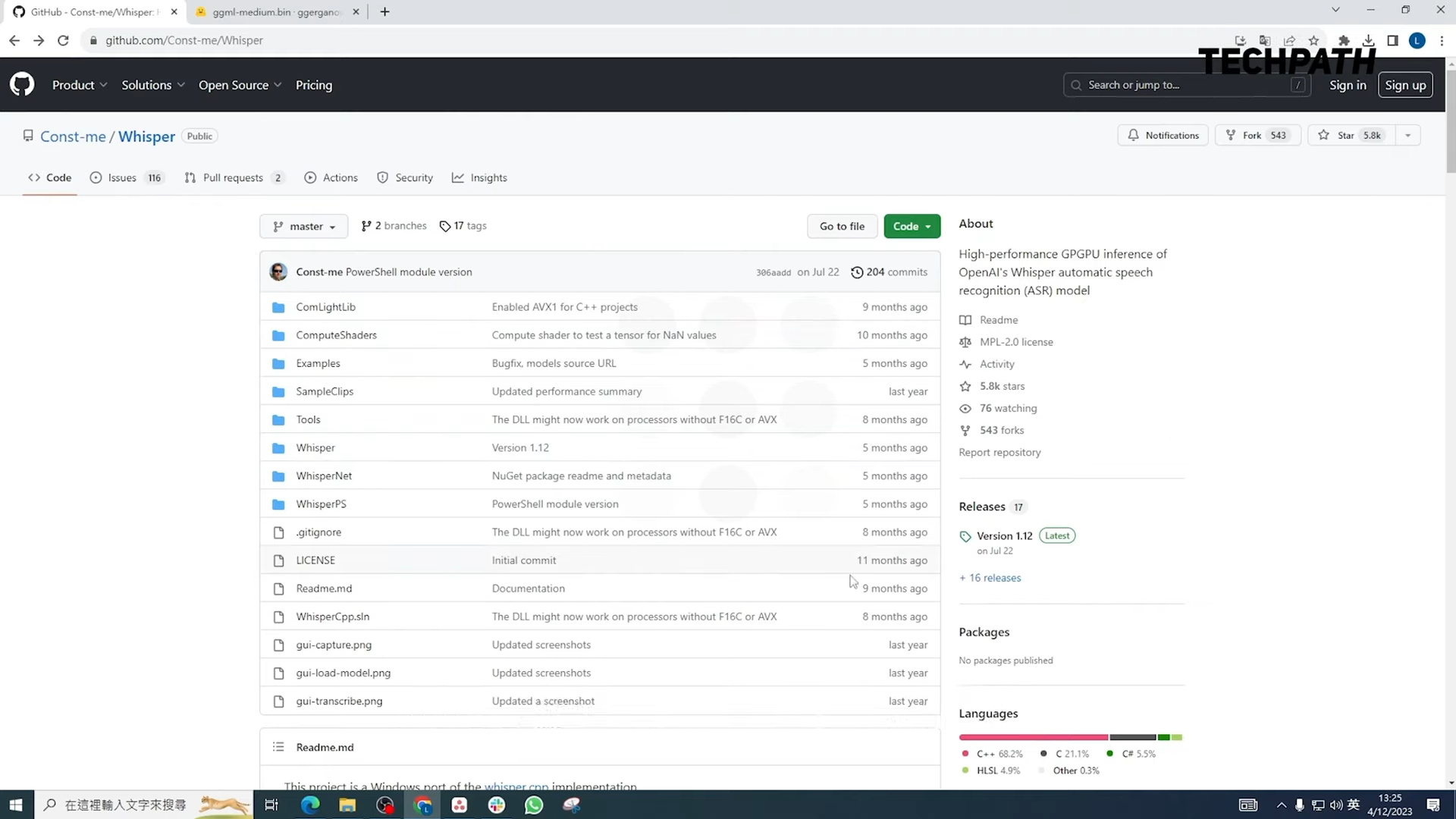The image size is (1456, 819).
Task: Click the GitHub Octocat home logo
Action: point(22,84)
